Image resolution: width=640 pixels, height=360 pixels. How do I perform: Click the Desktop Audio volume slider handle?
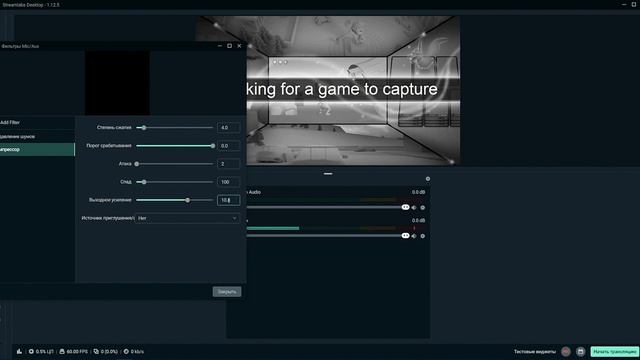click(x=405, y=207)
